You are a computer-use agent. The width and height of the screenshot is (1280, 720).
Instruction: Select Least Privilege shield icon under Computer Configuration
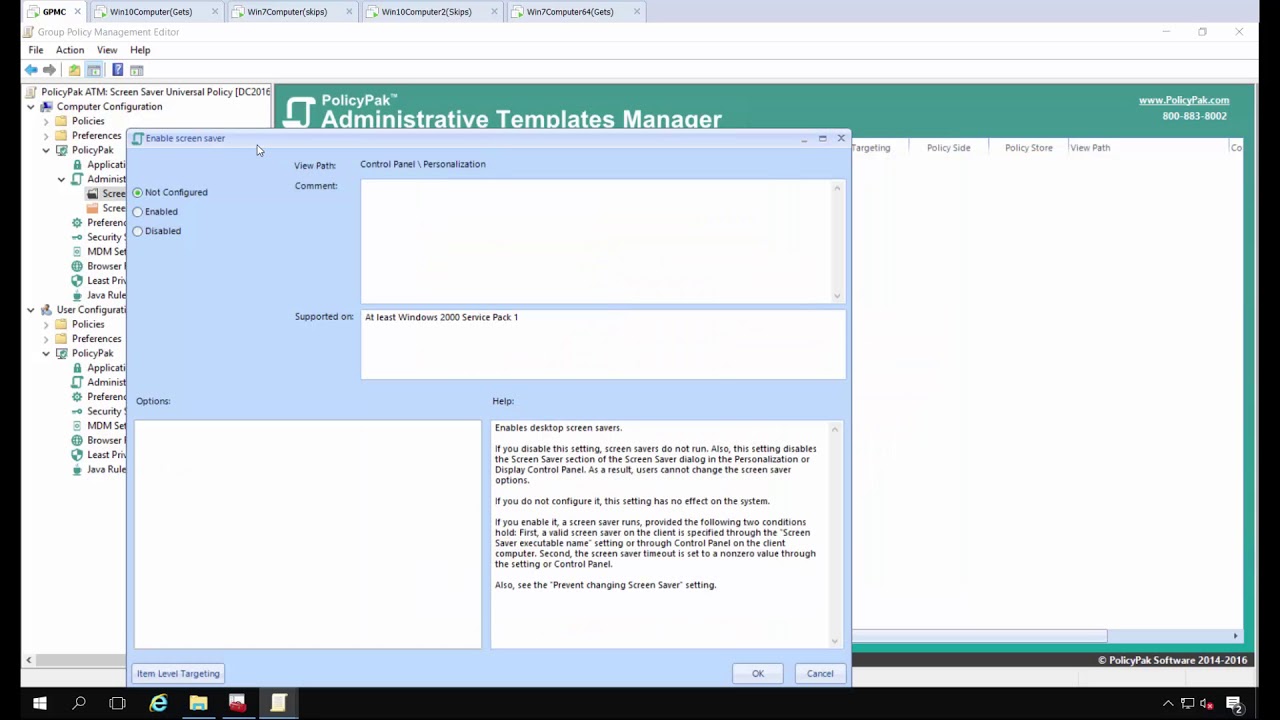pyautogui.click(x=77, y=281)
